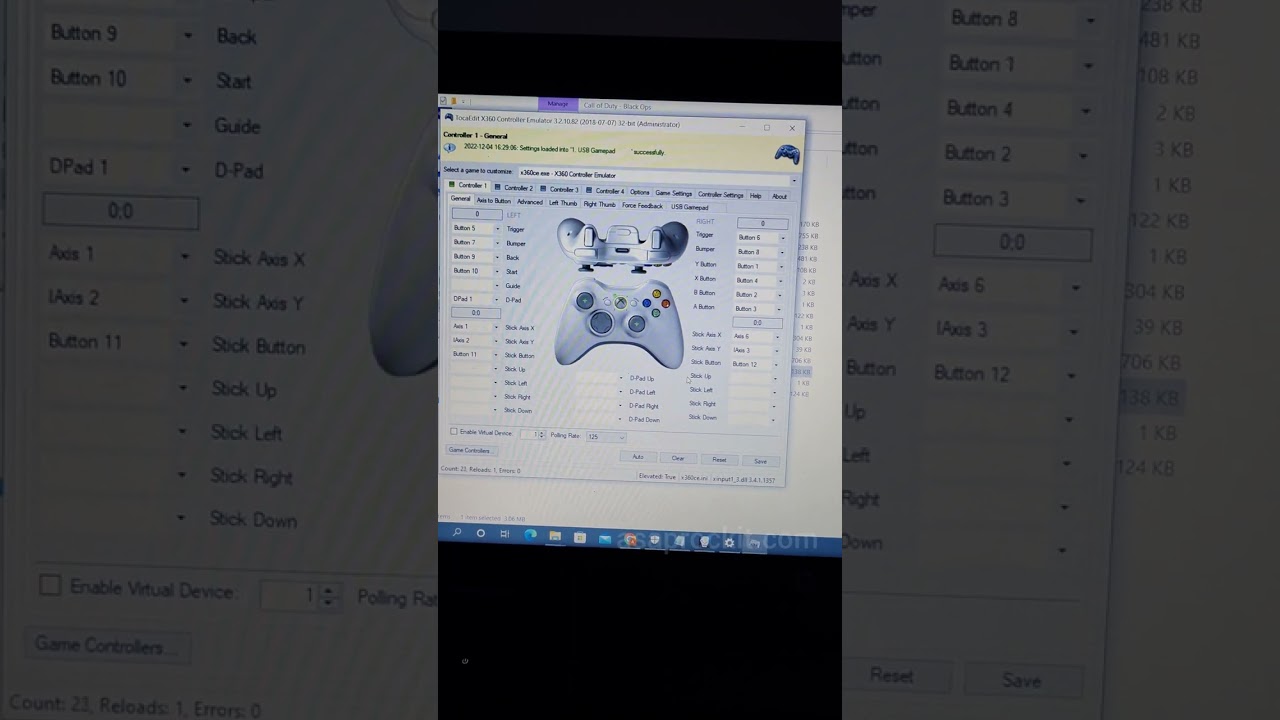Viewport: 1280px width, 720px height.
Task: Open the right Bumper dropdown showing Button 8
Action: tap(762, 252)
